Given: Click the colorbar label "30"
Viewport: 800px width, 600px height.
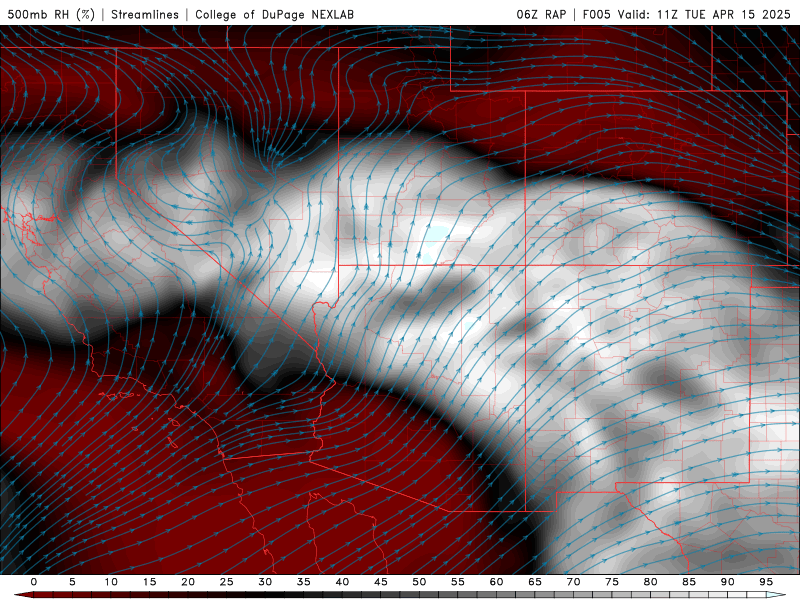Looking at the screenshot, I should (265, 582).
